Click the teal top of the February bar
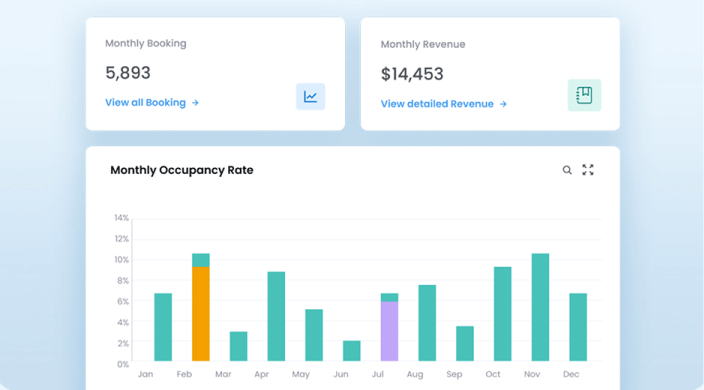Image resolution: width=704 pixels, height=390 pixels. click(201, 260)
